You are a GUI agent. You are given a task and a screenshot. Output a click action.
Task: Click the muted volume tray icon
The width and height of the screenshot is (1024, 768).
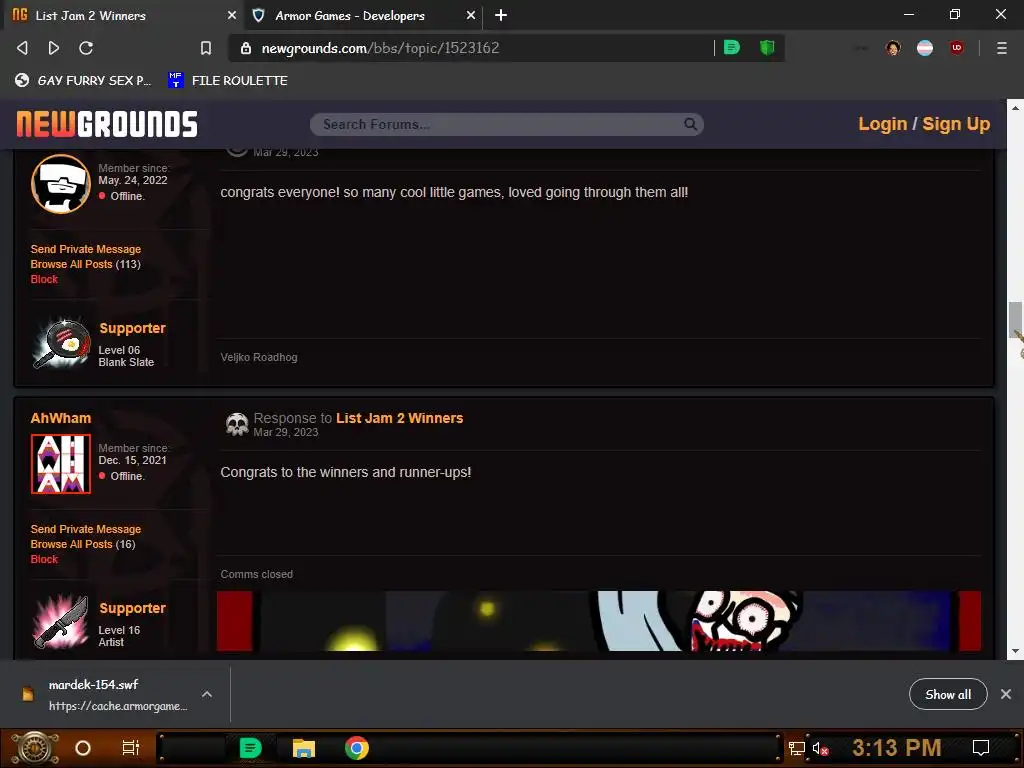tap(820, 748)
